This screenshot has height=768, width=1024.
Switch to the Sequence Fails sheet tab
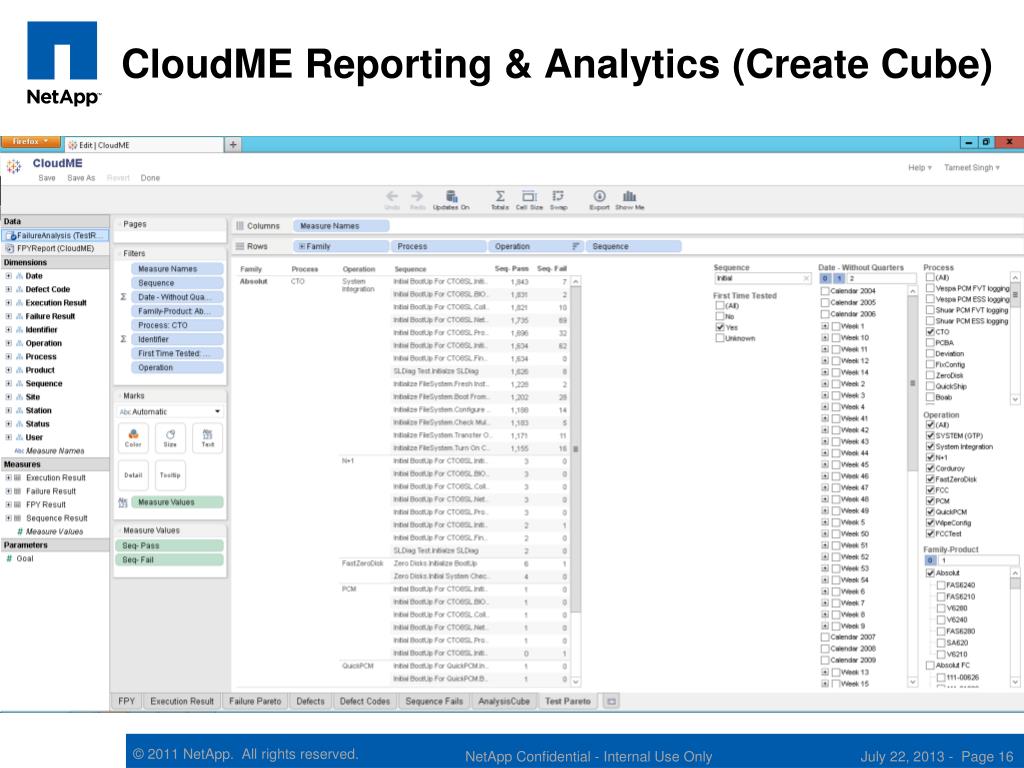pos(434,701)
